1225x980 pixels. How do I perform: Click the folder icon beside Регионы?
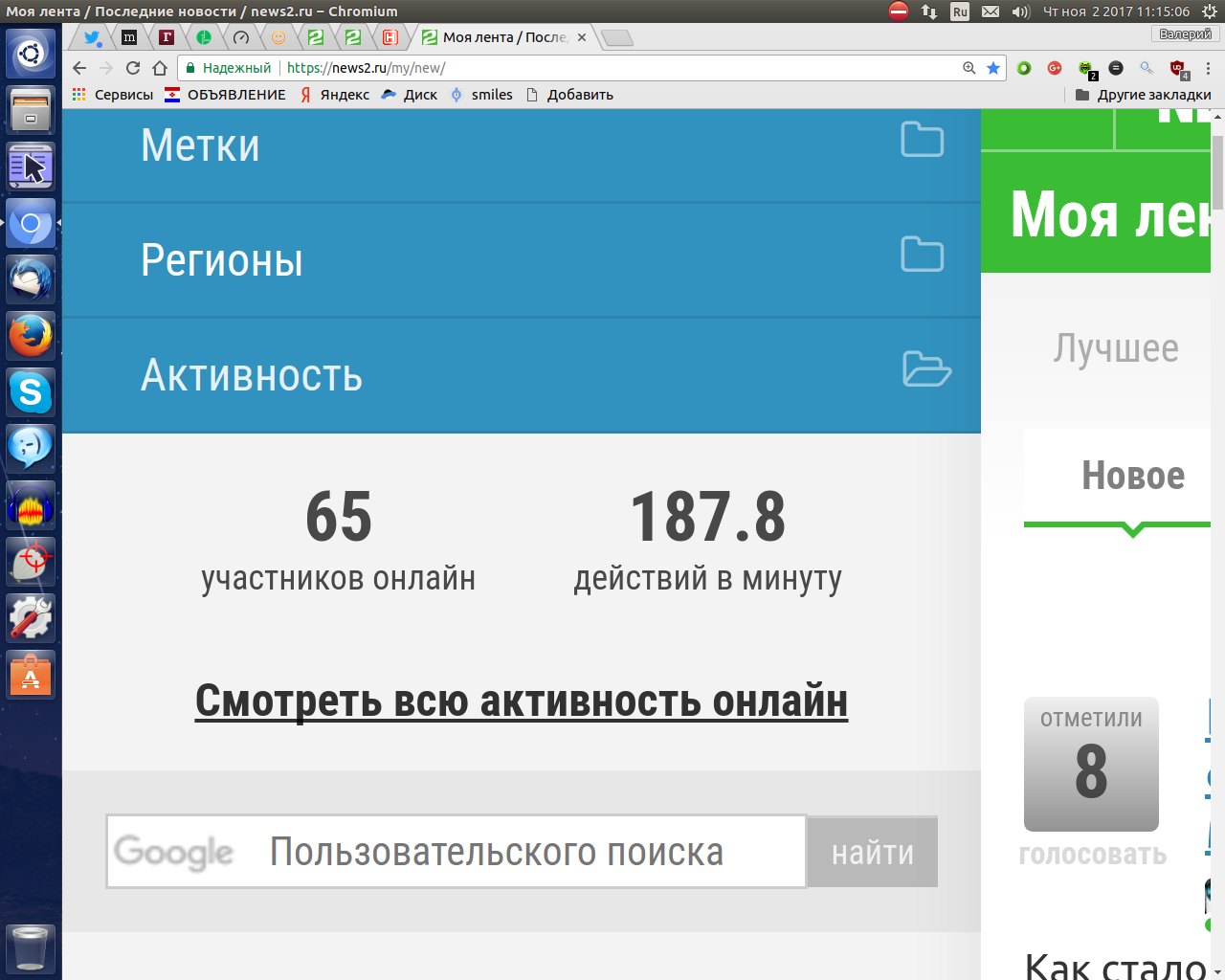(x=922, y=255)
